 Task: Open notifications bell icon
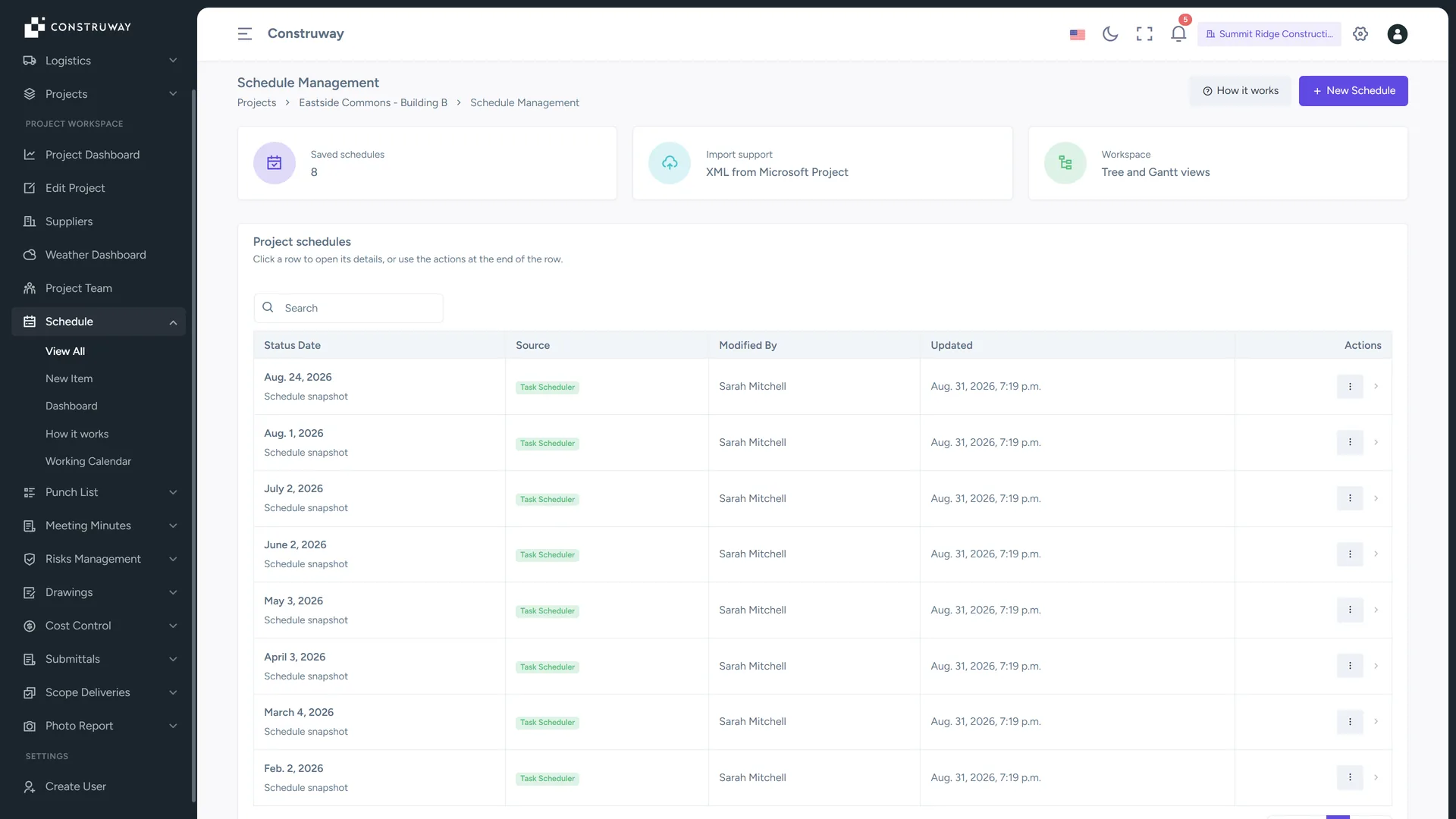[x=1178, y=34]
